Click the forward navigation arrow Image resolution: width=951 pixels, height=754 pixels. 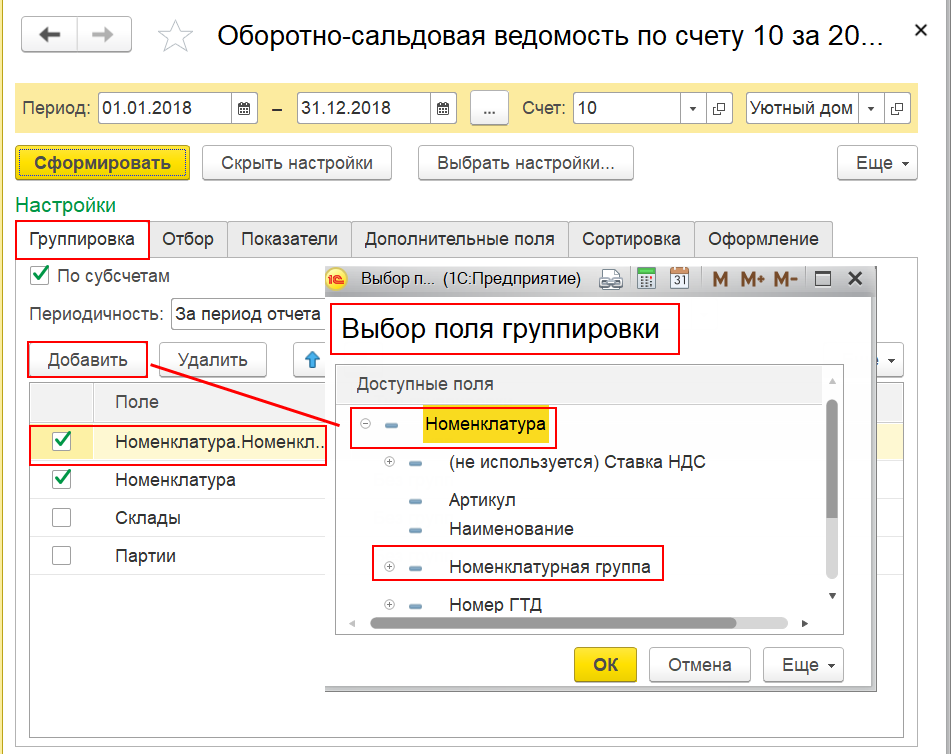(x=104, y=35)
